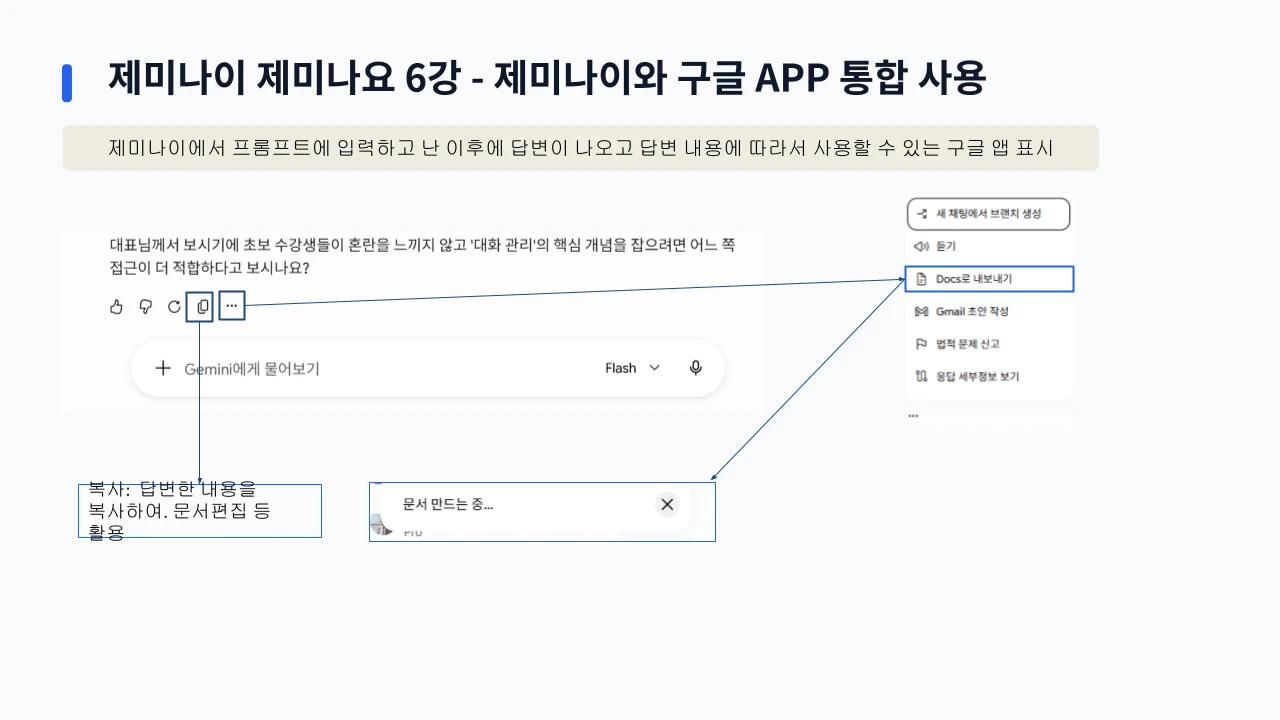Click the thumbs down icon under the response
Image resolution: width=1280 pixels, height=720 pixels.
[145, 307]
